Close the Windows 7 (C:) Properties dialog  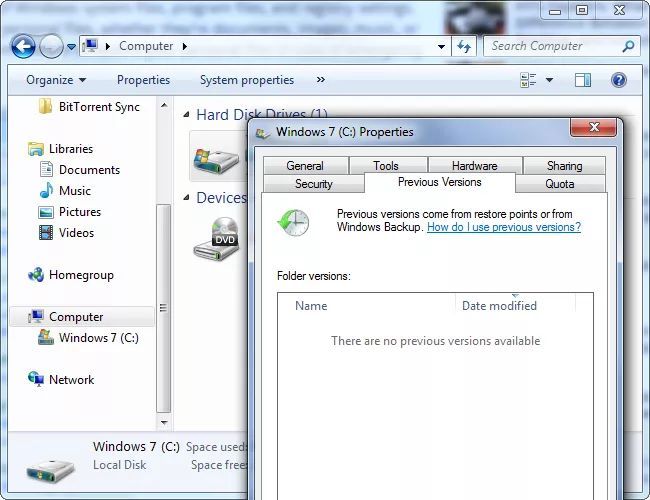594,127
